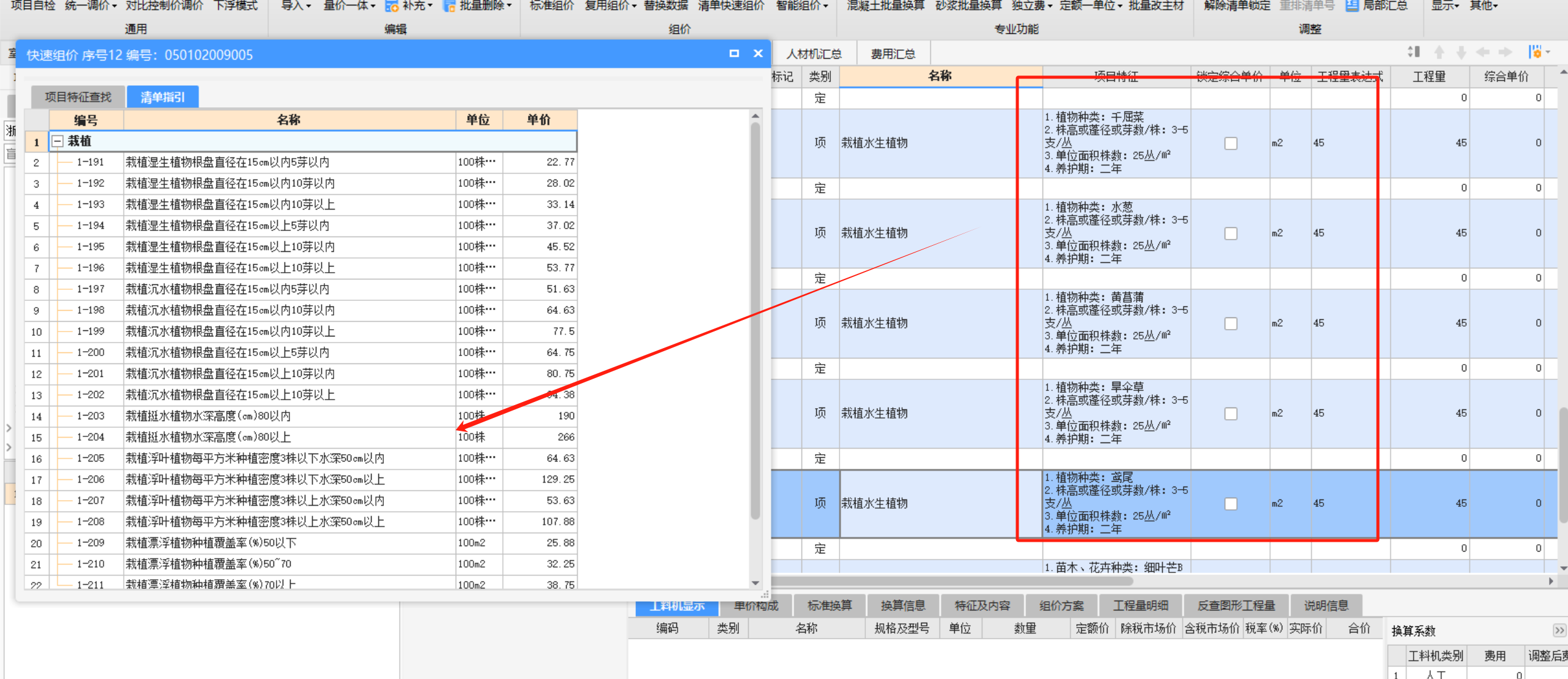Click the move up arrow icon

click(1439, 52)
